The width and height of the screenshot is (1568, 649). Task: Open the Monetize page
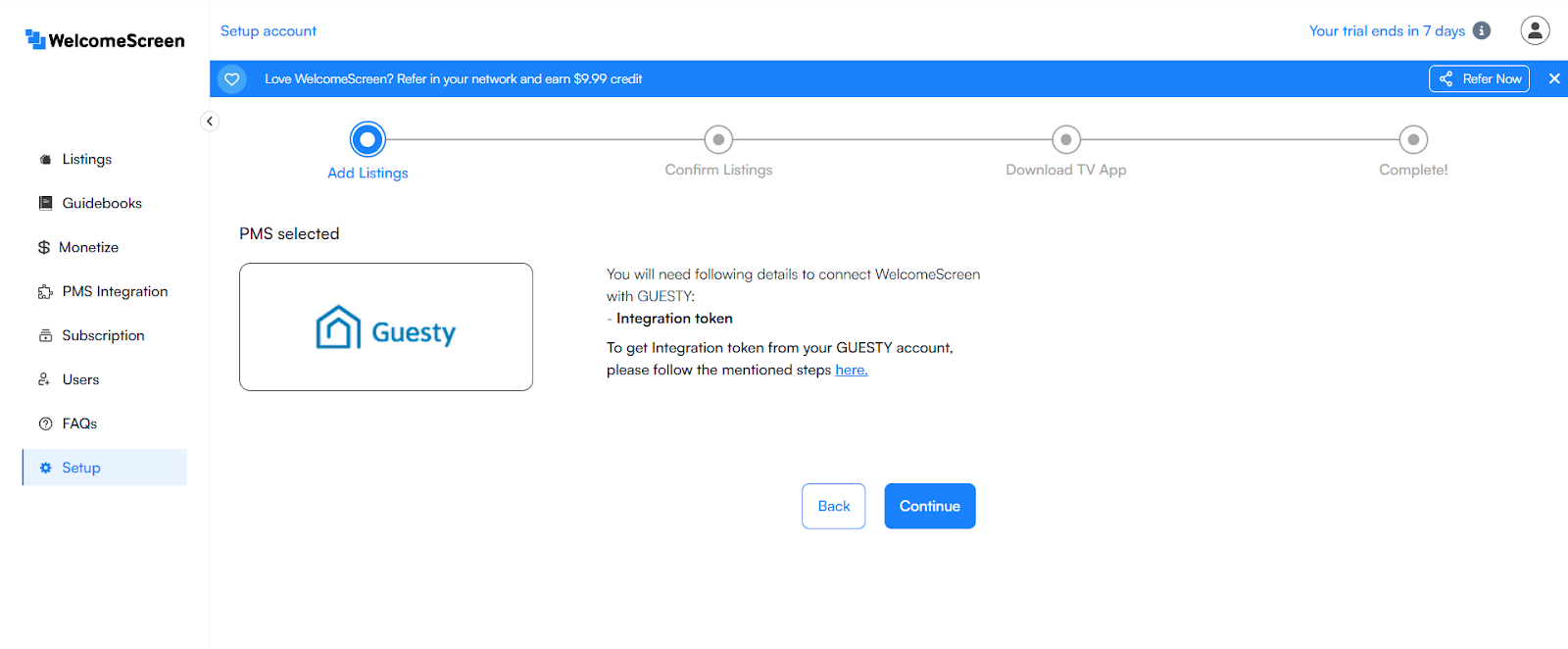[105, 247]
